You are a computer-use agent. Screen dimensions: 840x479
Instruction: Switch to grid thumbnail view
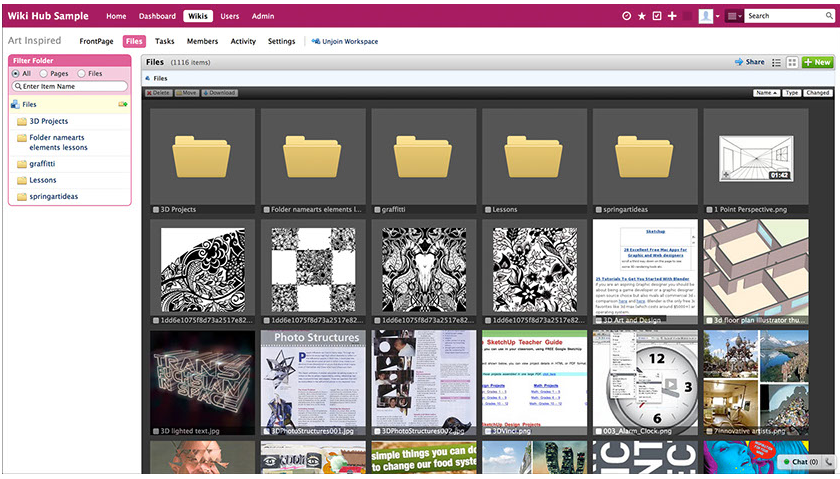pos(792,62)
